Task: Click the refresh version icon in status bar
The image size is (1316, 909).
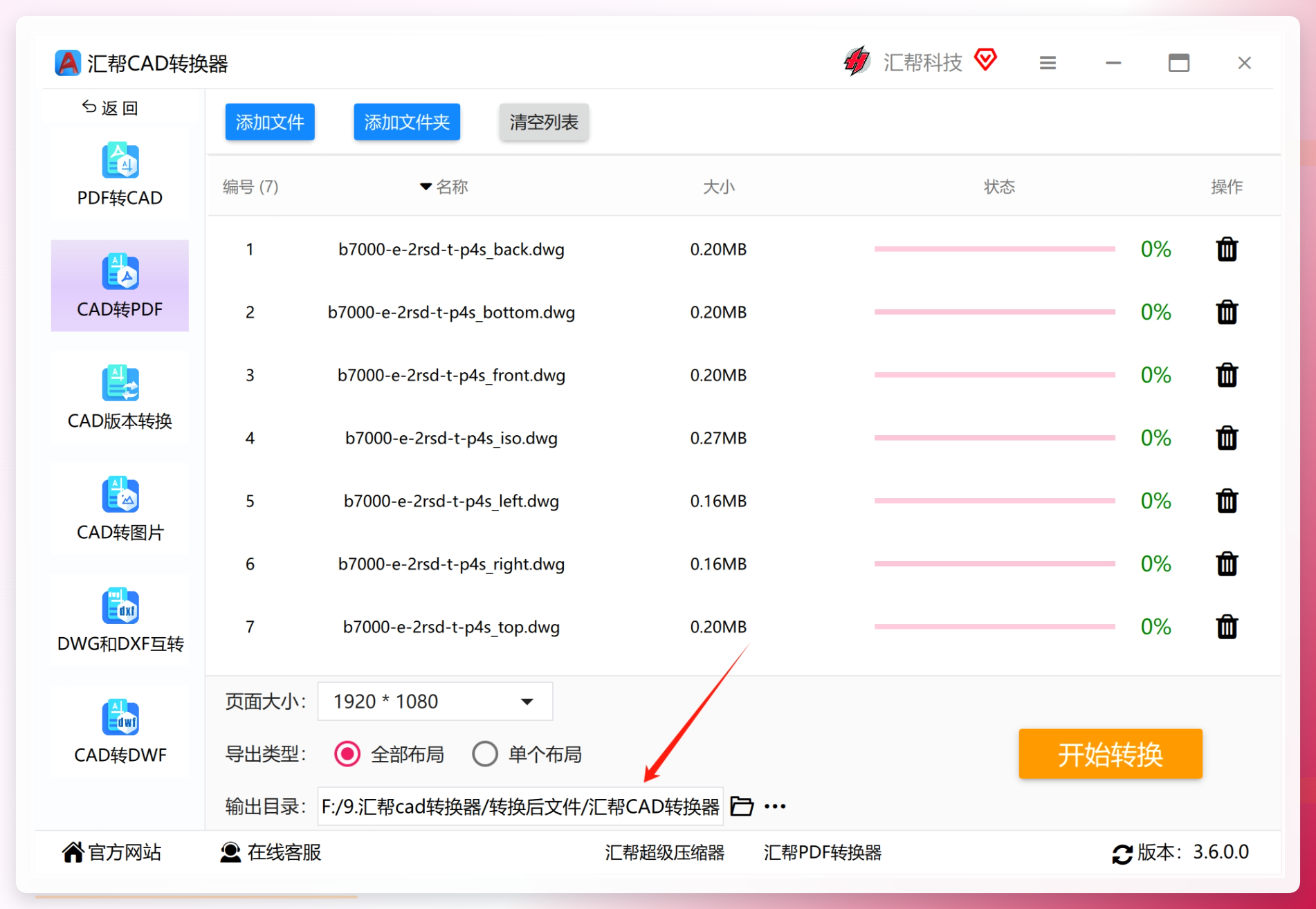Action: tap(1122, 854)
